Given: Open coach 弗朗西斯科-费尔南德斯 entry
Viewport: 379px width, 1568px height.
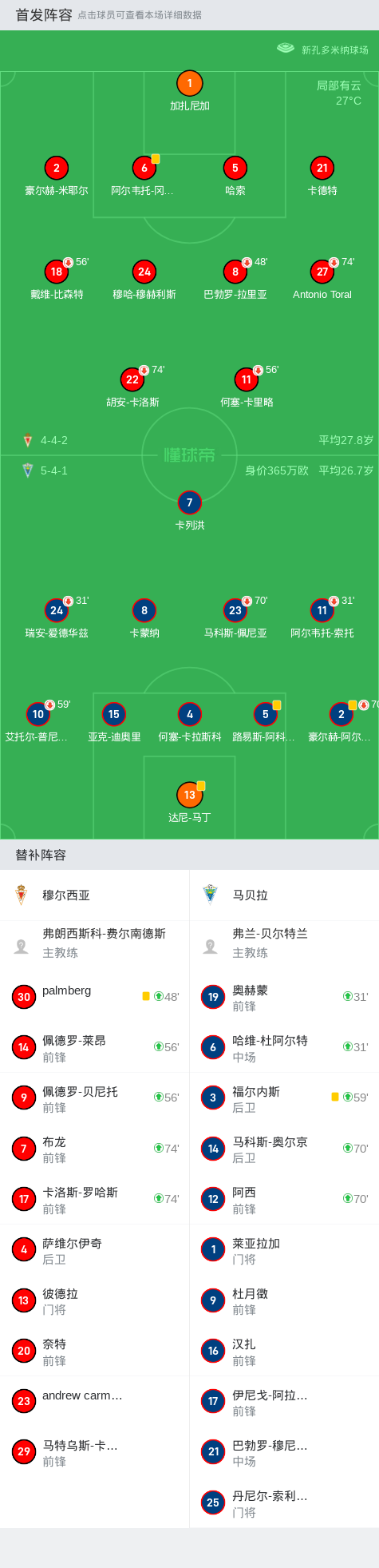Looking at the screenshot, I should tap(94, 943).
